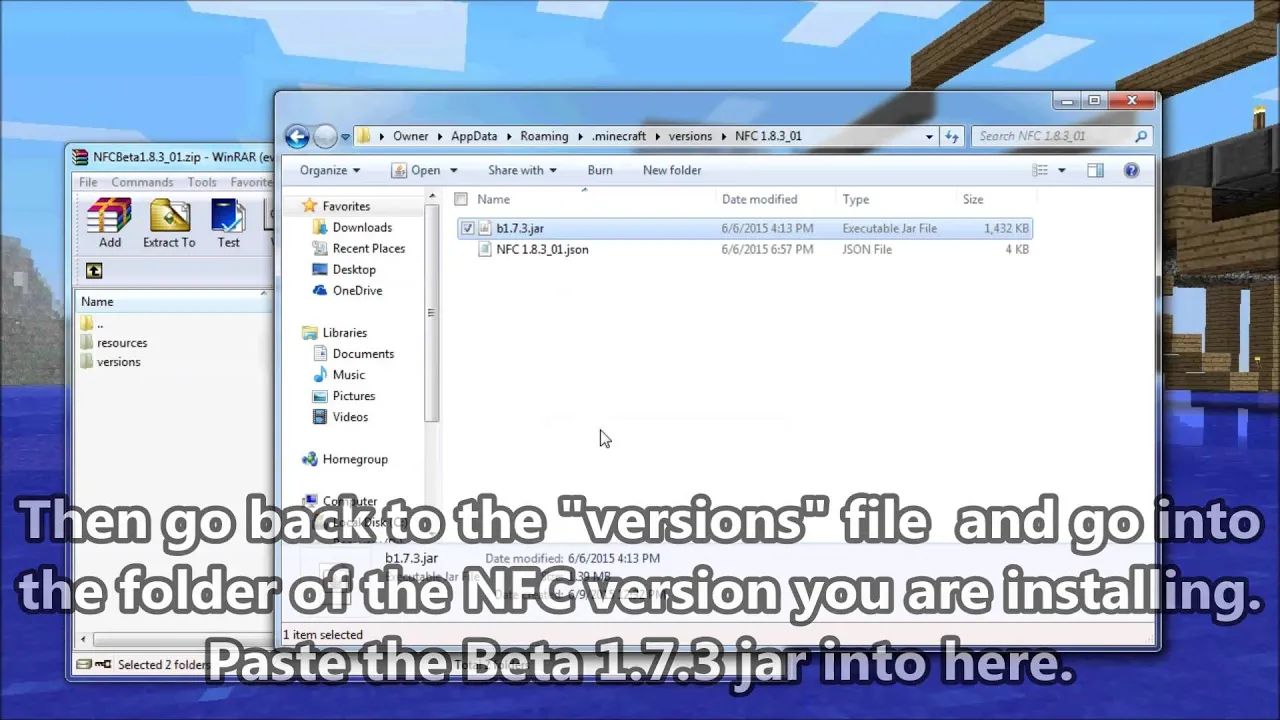The height and width of the screenshot is (720, 1280).
Task: Click the Owner breadcrumb in address bar
Action: 410,136
